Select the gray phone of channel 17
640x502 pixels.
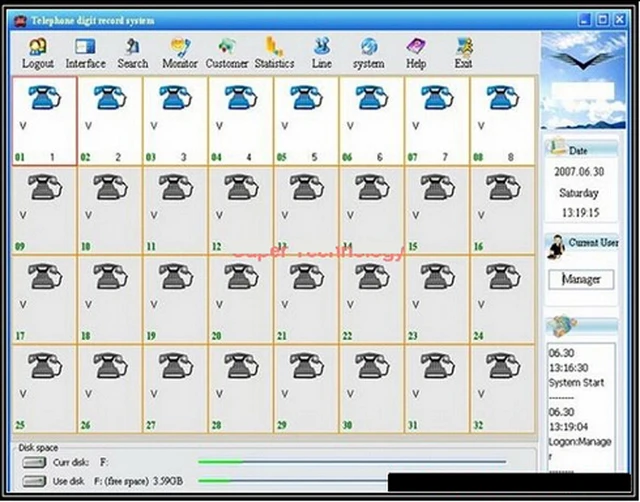[x=45, y=276]
